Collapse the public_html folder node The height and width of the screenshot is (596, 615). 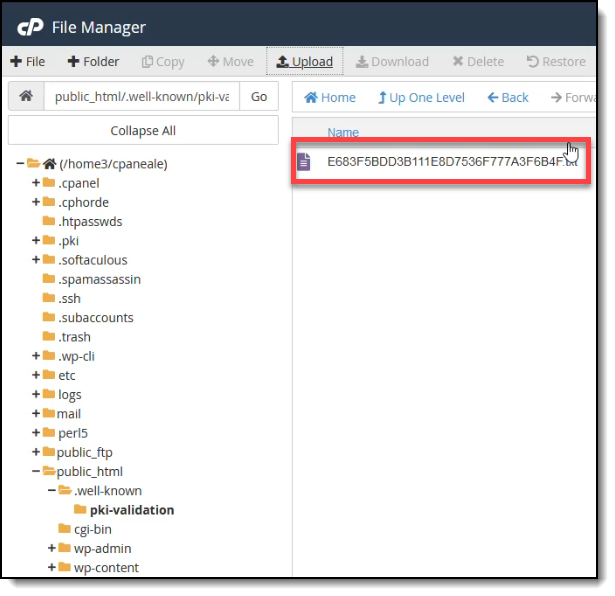tap(36, 471)
